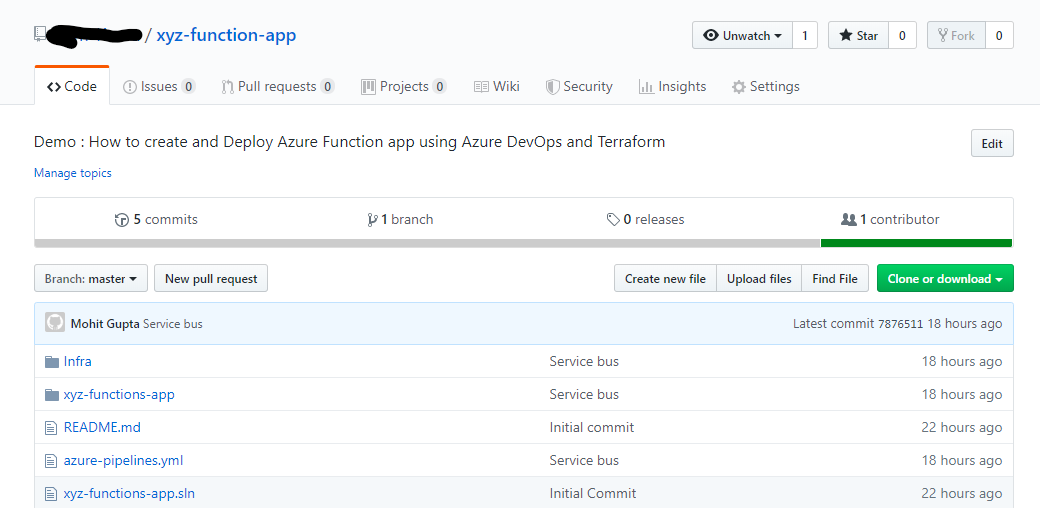
Task: Open README.md file
Action: pyautogui.click(x=102, y=428)
